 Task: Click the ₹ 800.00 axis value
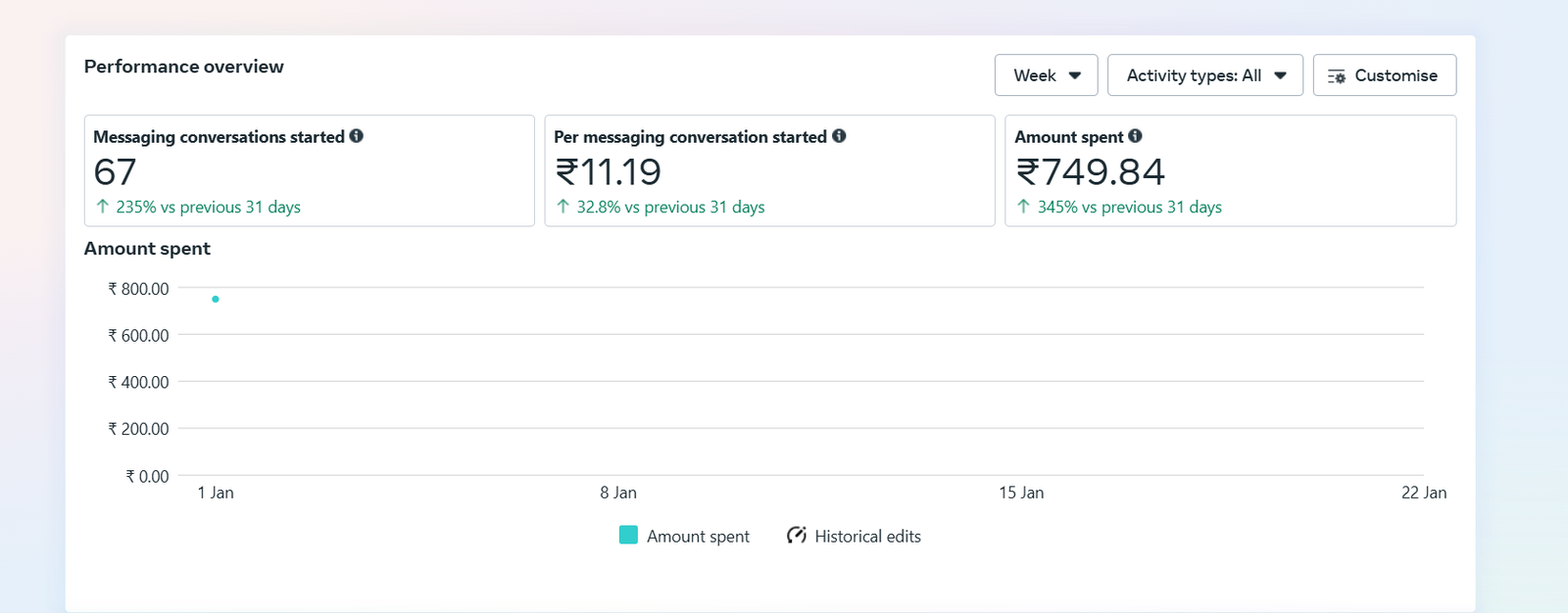coord(138,289)
